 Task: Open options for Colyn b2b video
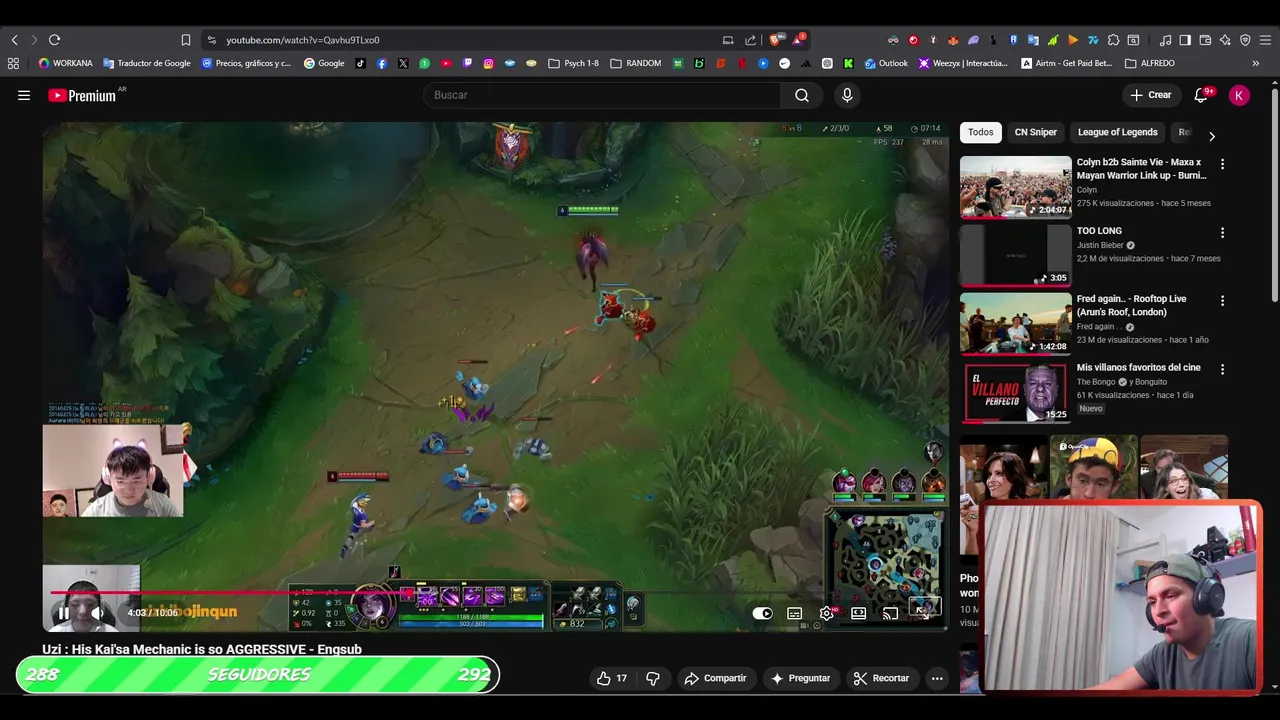point(1222,164)
